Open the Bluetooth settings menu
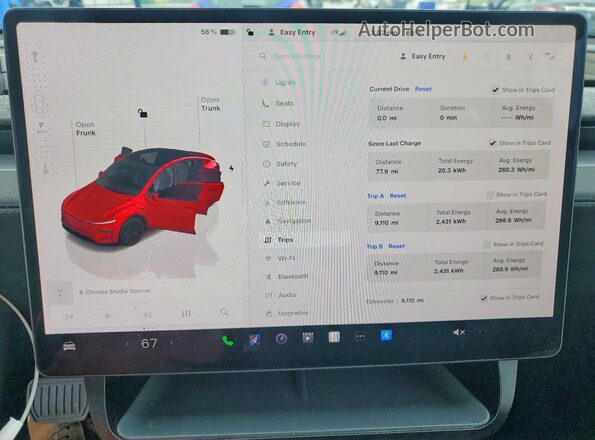The image size is (595, 440). point(287,277)
